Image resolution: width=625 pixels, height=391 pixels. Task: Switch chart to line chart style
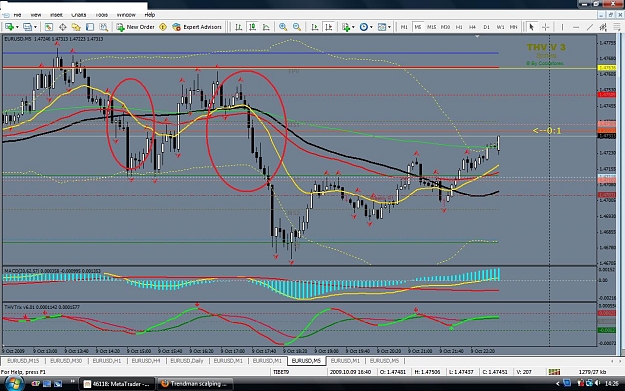[266, 27]
